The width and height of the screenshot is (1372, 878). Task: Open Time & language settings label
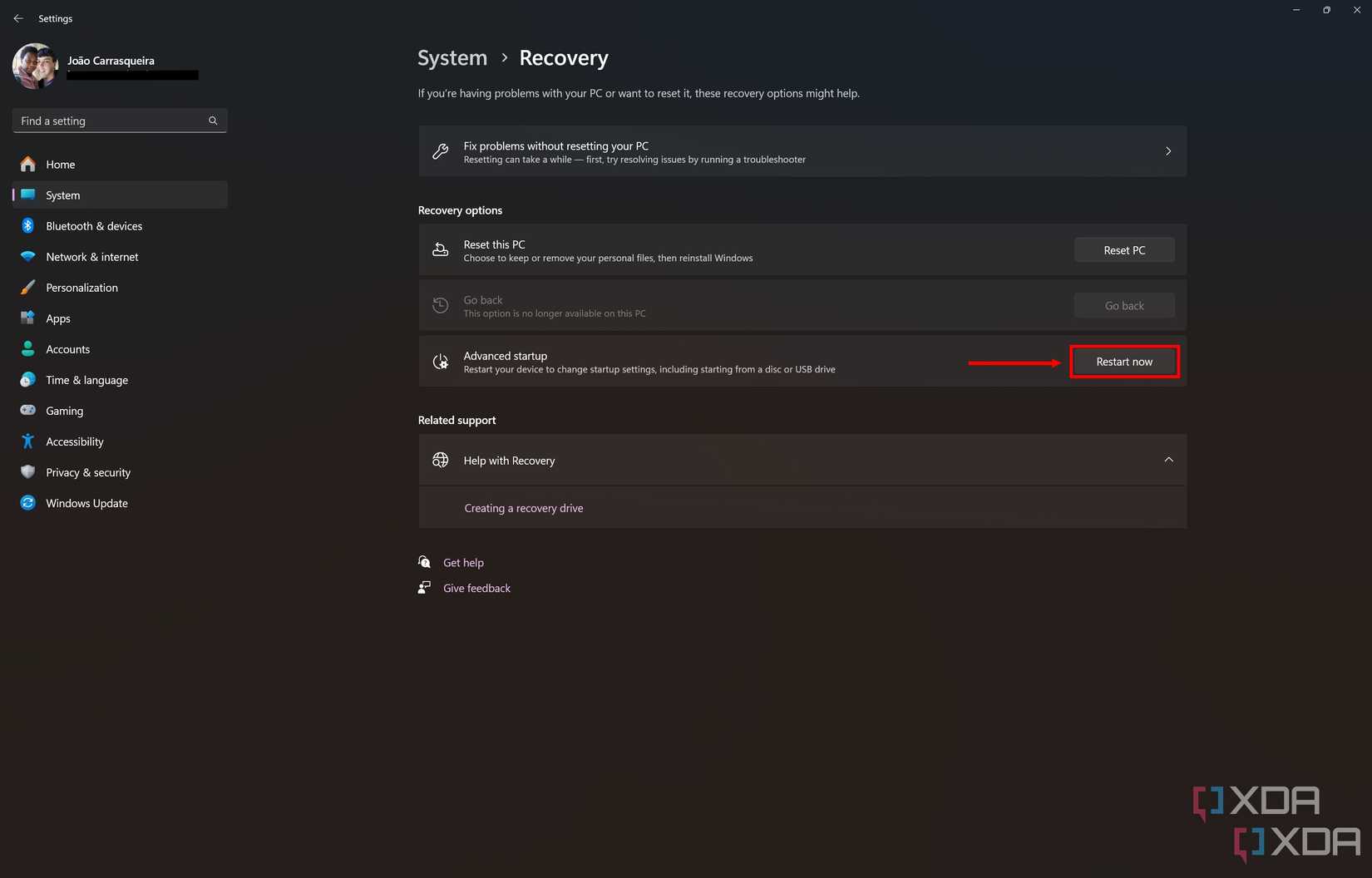pyautogui.click(x=87, y=380)
